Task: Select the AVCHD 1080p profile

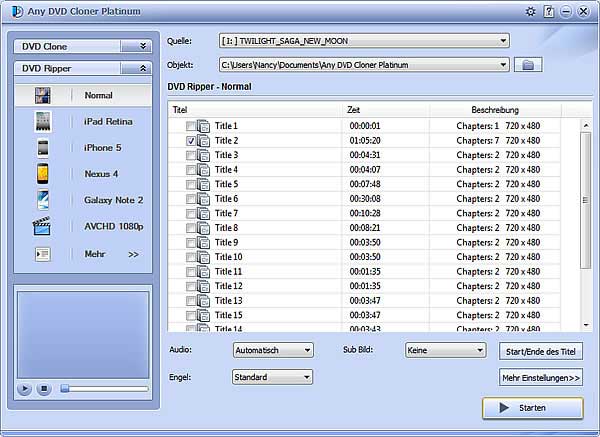Action: 114,226
